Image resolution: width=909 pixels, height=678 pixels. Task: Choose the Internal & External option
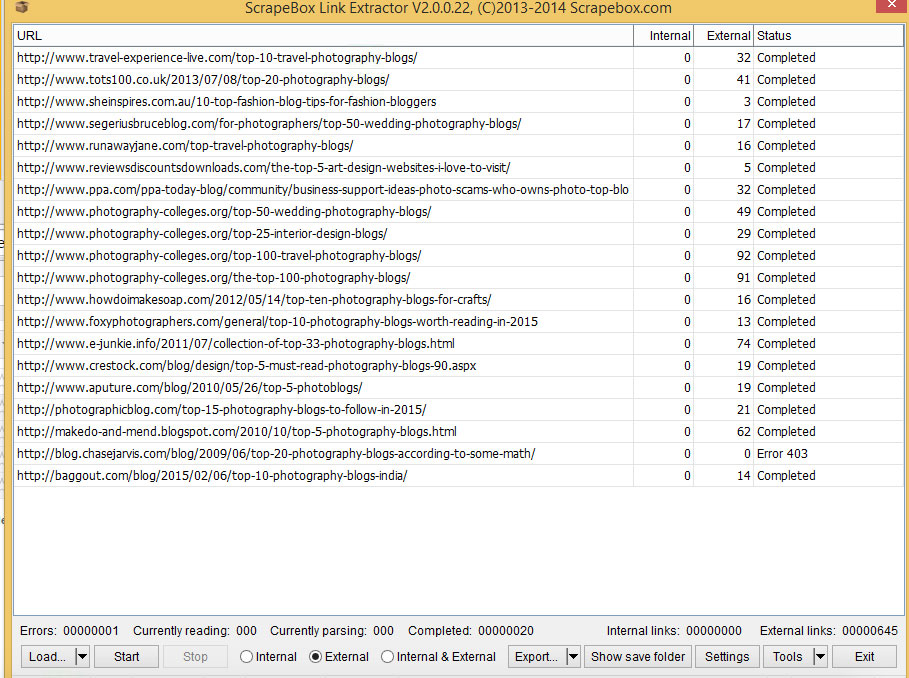pyautogui.click(x=388, y=657)
